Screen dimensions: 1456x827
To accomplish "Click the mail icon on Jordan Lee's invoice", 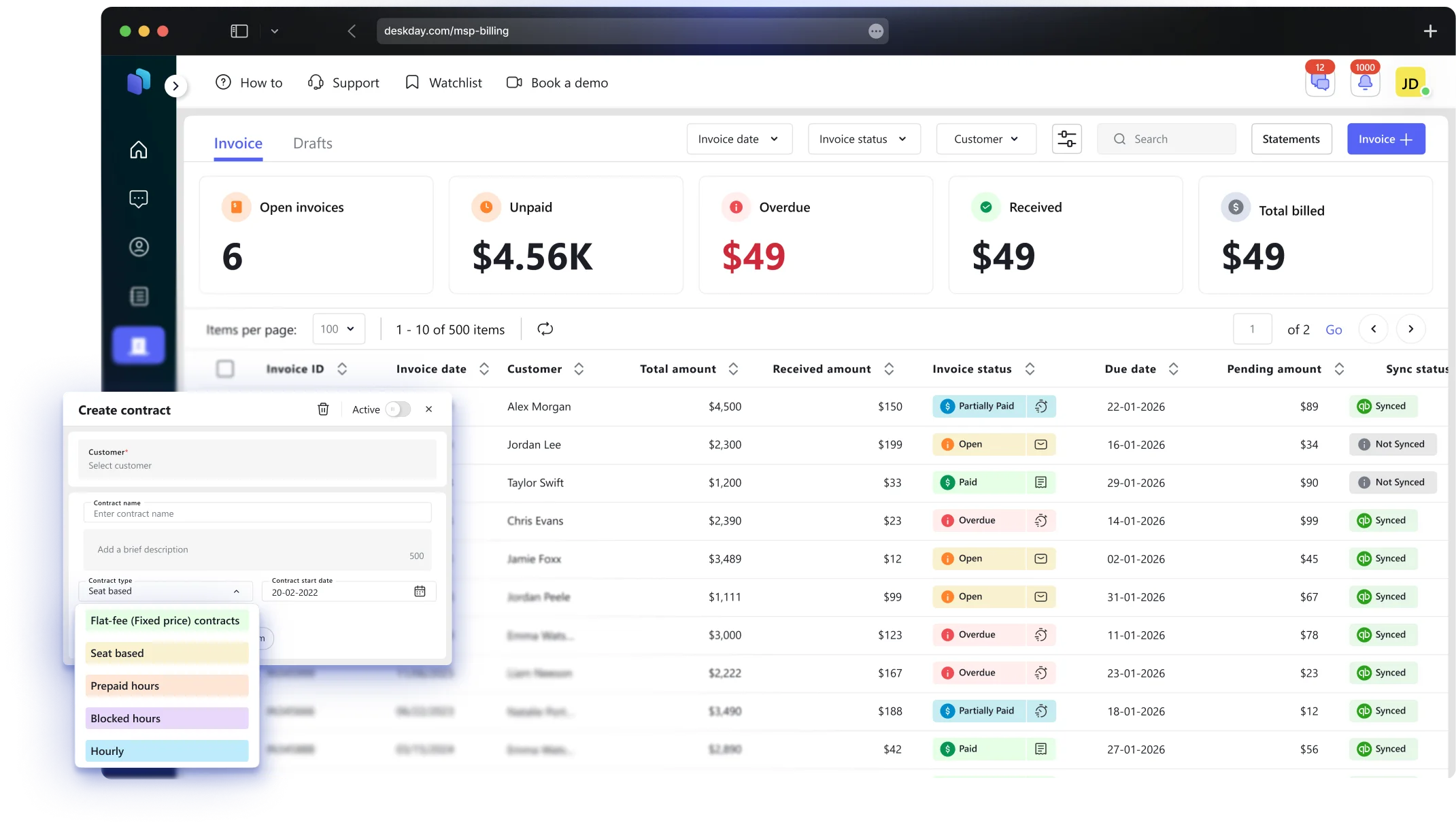I will [x=1040, y=444].
